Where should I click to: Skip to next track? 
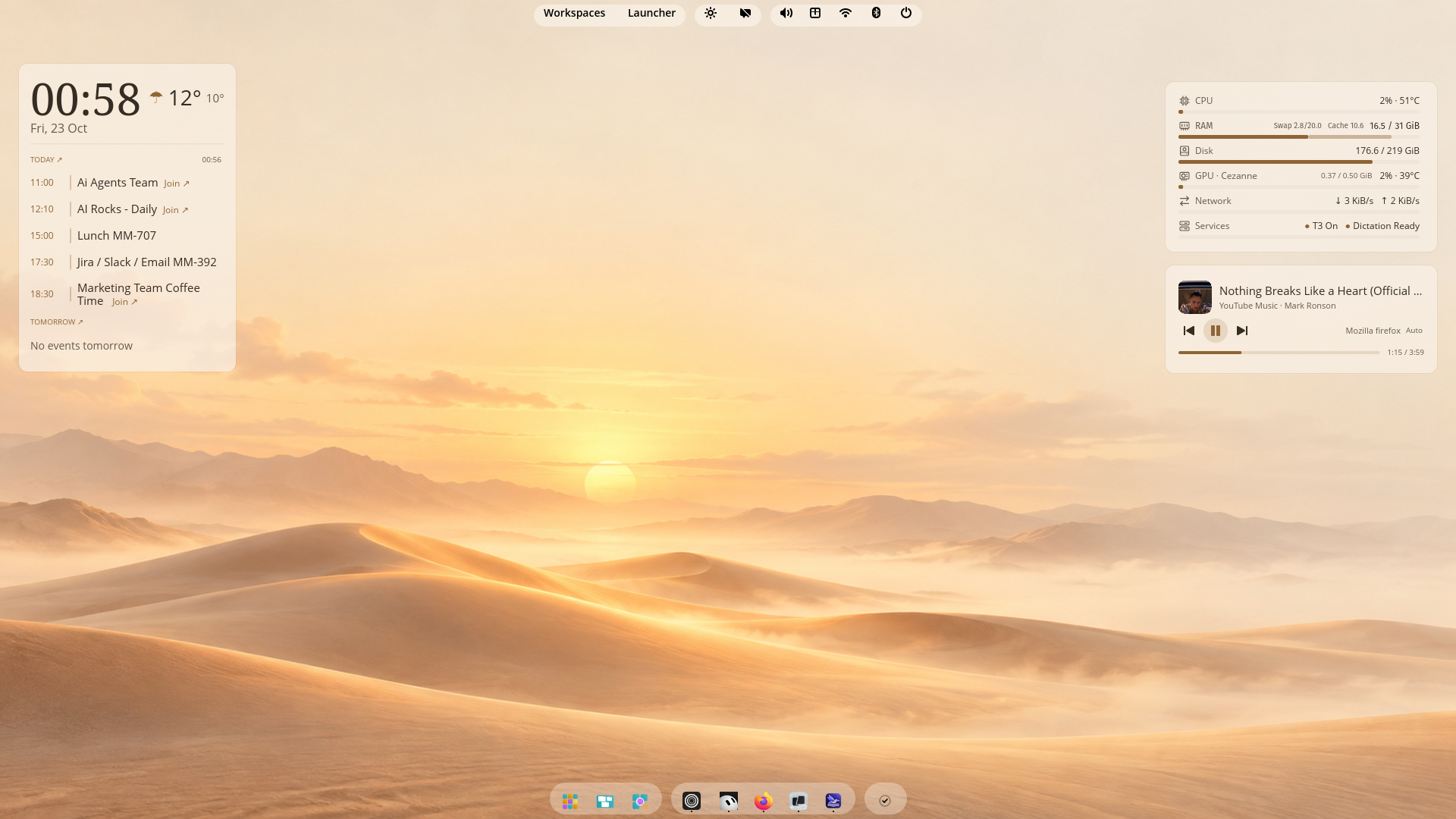click(x=1242, y=331)
